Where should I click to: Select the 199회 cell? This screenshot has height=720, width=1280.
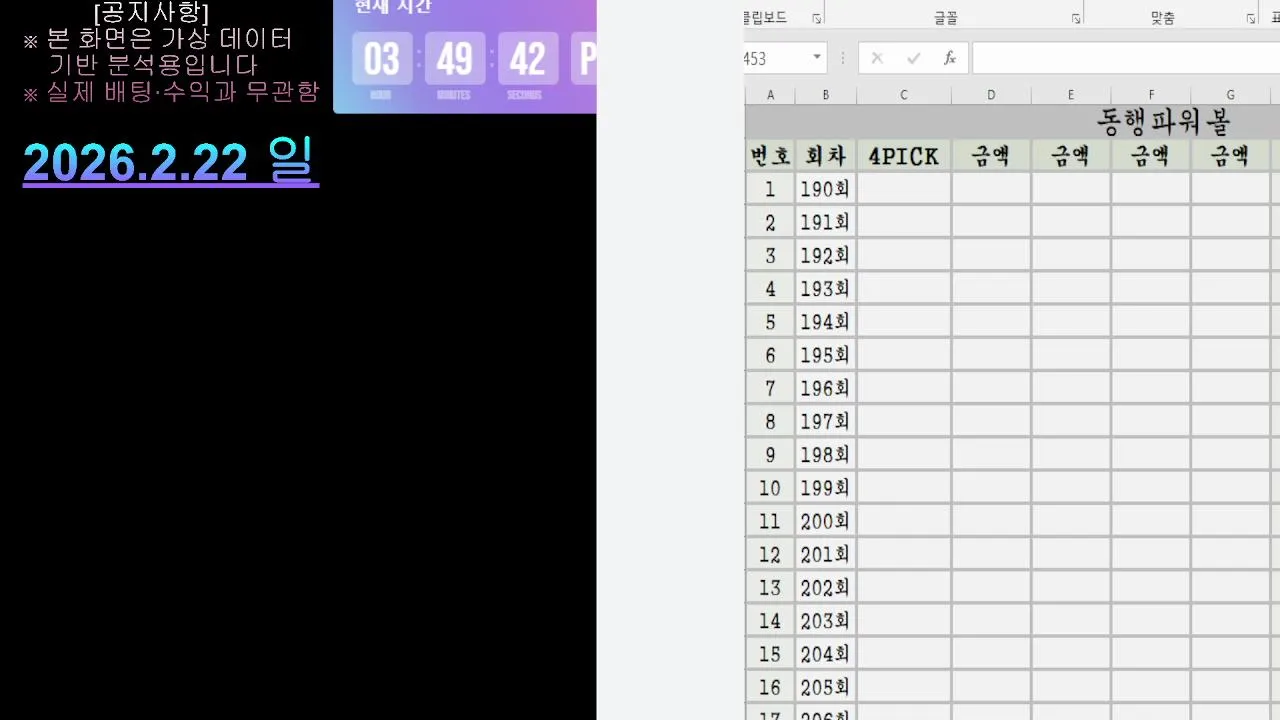[x=826, y=488]
